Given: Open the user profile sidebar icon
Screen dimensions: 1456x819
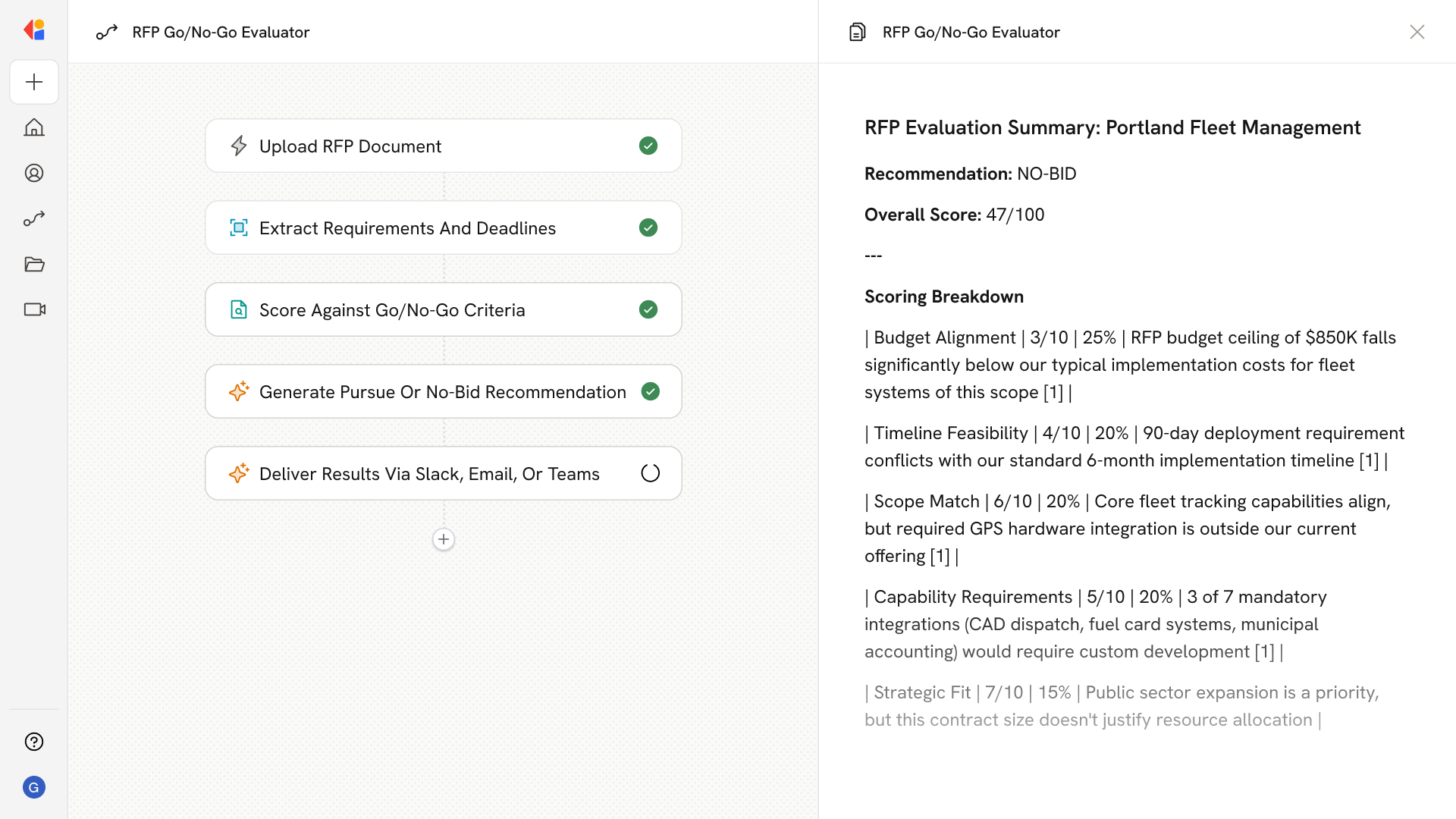Looking at the screenshot, I should coord(34,173).
